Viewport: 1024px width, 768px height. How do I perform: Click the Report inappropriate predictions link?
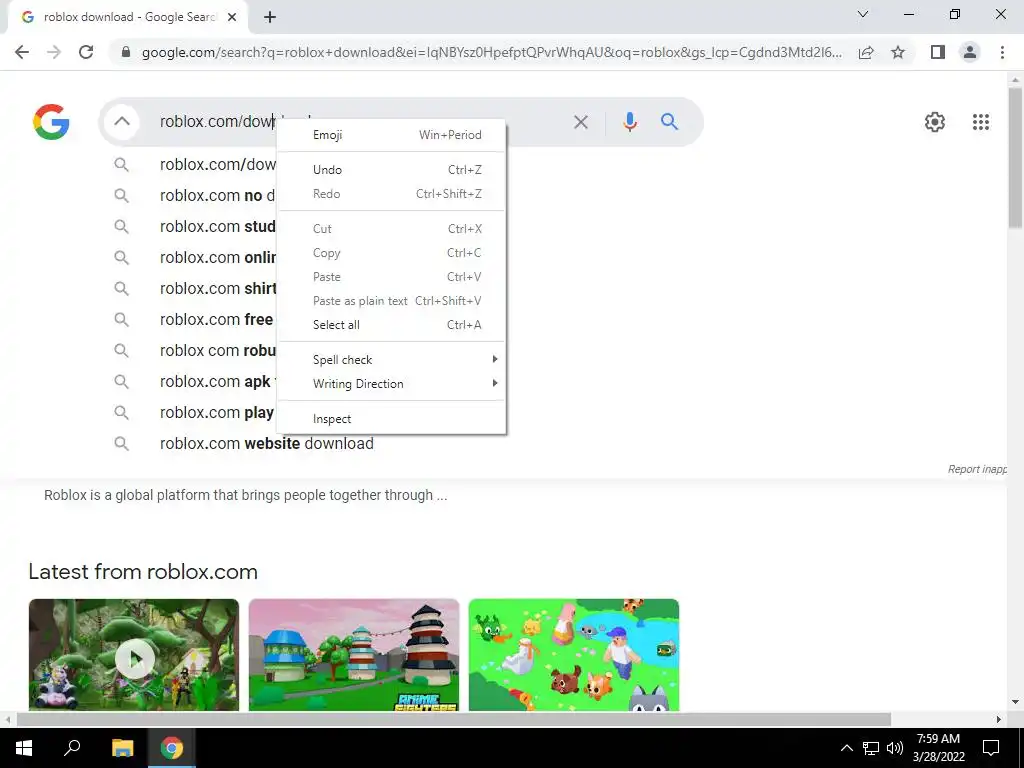(x=977, y=469)
